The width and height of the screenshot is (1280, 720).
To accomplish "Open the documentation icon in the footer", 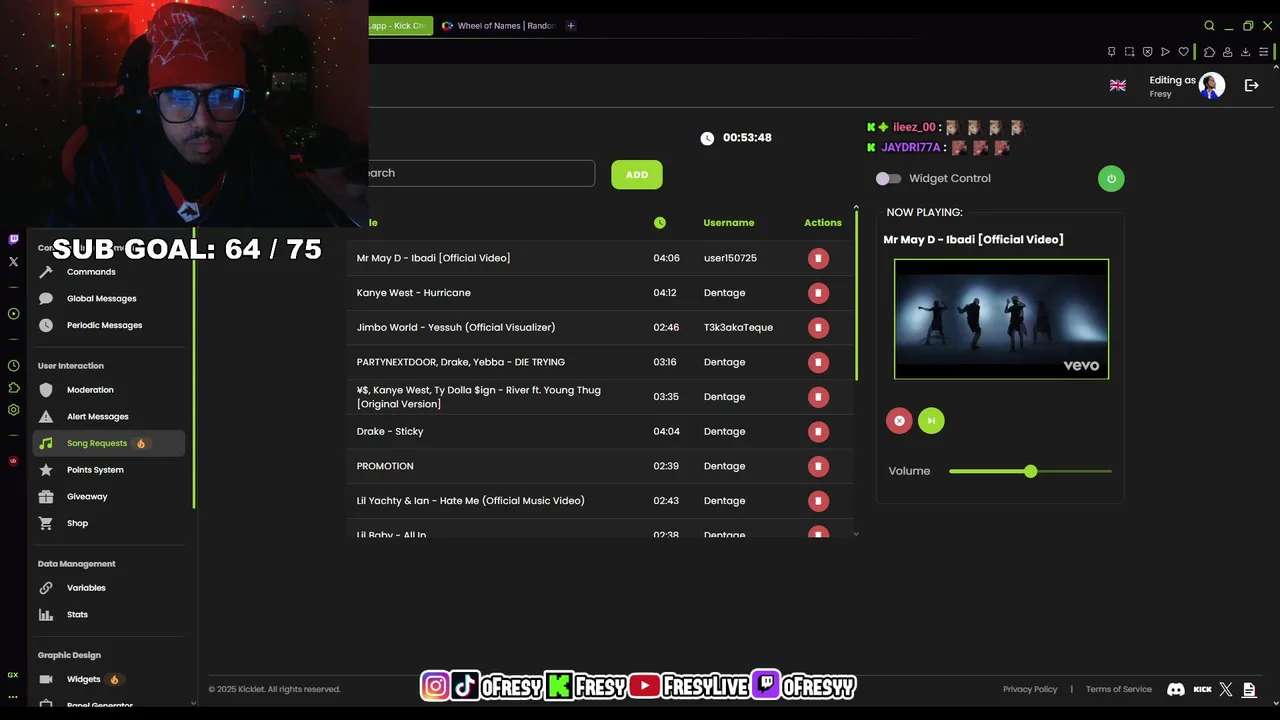I will 1248,689.
